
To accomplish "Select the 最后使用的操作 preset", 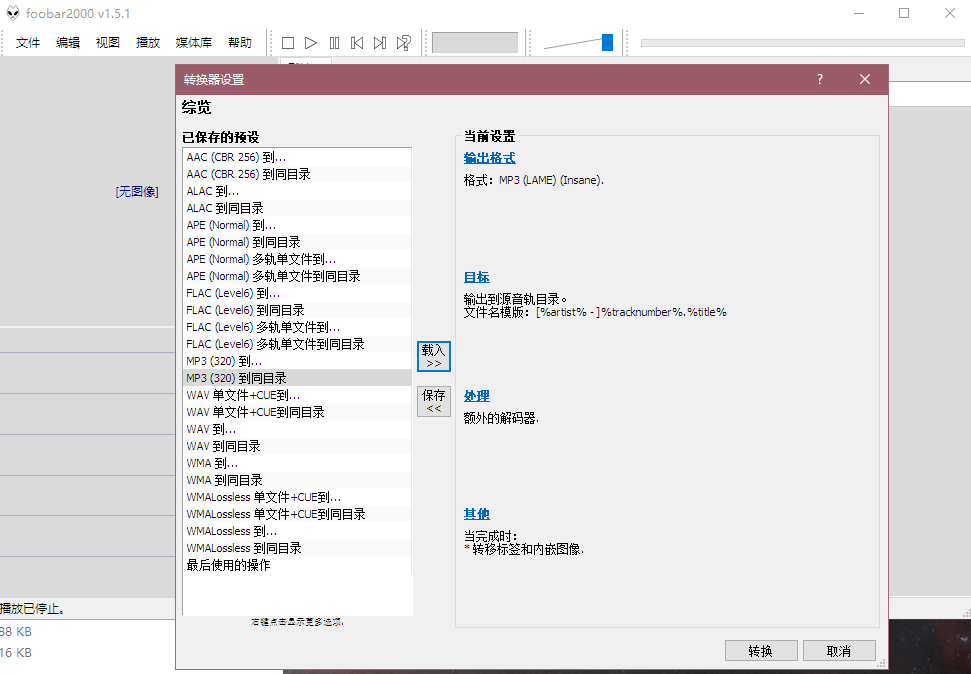I will click(x=297, y=565).
